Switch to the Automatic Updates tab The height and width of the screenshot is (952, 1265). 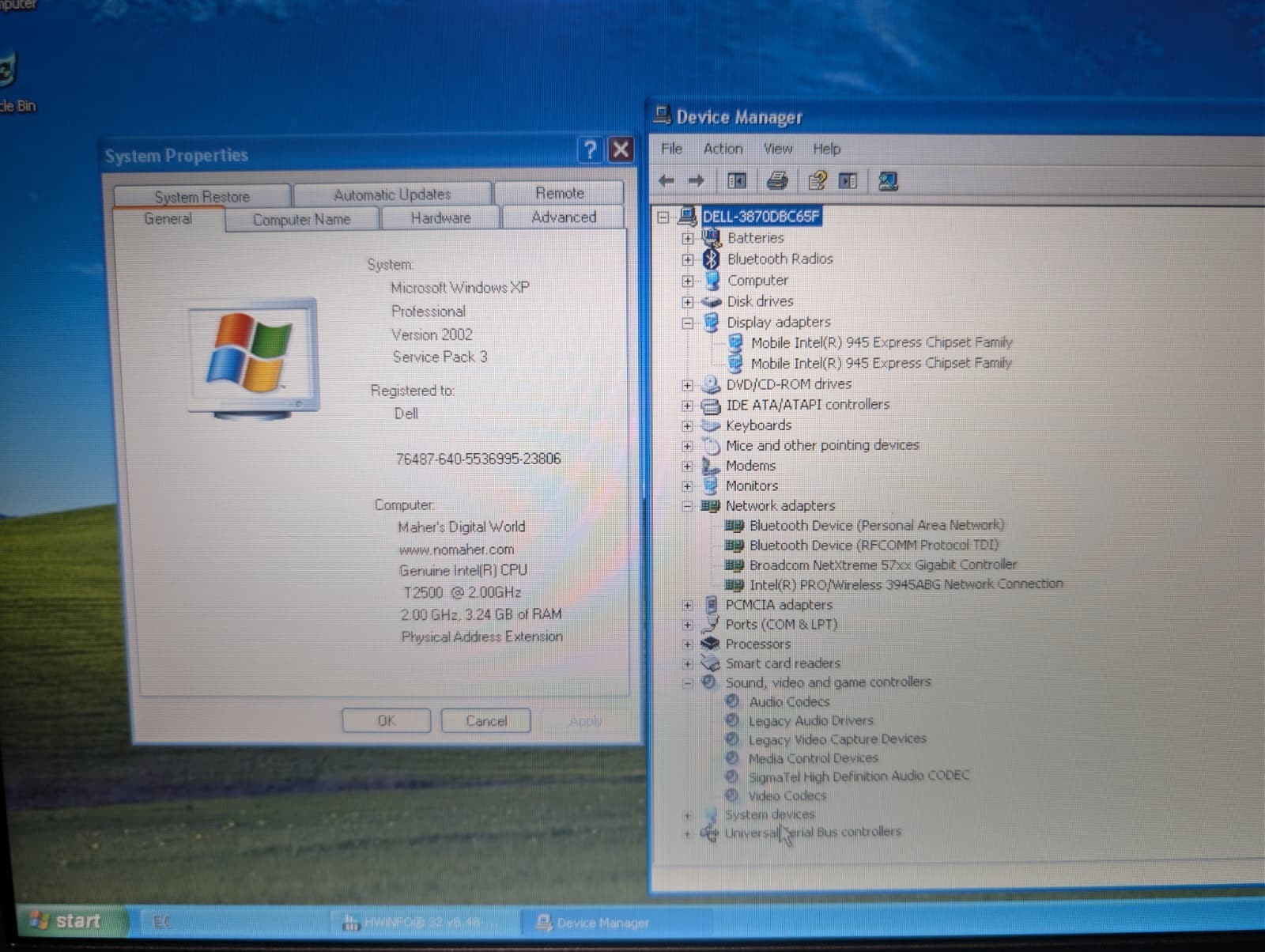click(392, 195)
